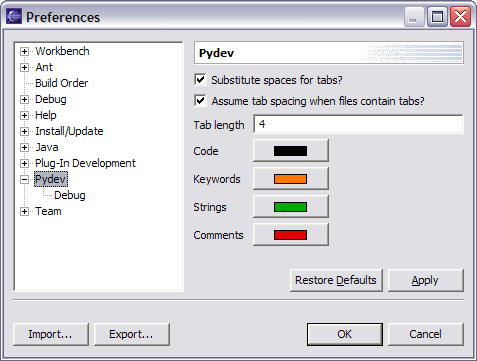Uncheck Assume tab spacing option
477x361 pixels.
click(200, 100)
